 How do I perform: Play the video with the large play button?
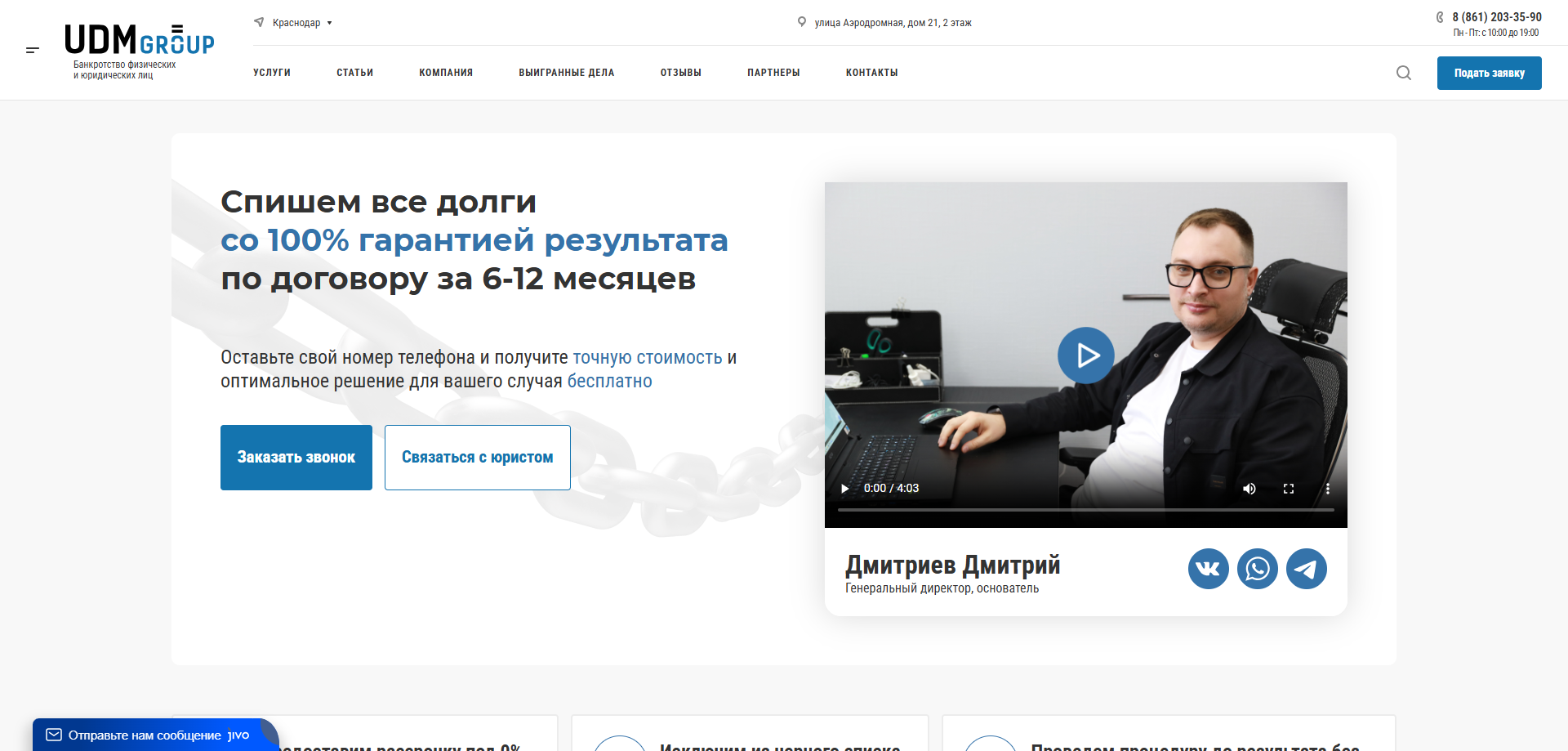tap(1086, 355)
